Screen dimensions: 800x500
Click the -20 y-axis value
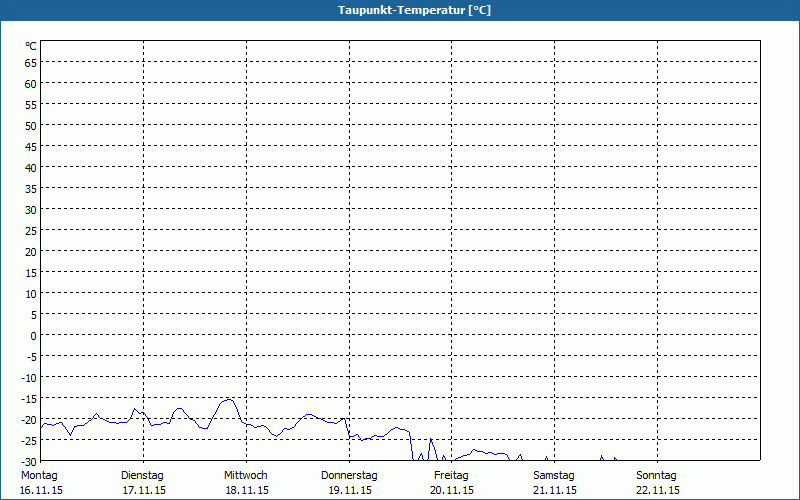pyautogui.click(x=29, y=420)
